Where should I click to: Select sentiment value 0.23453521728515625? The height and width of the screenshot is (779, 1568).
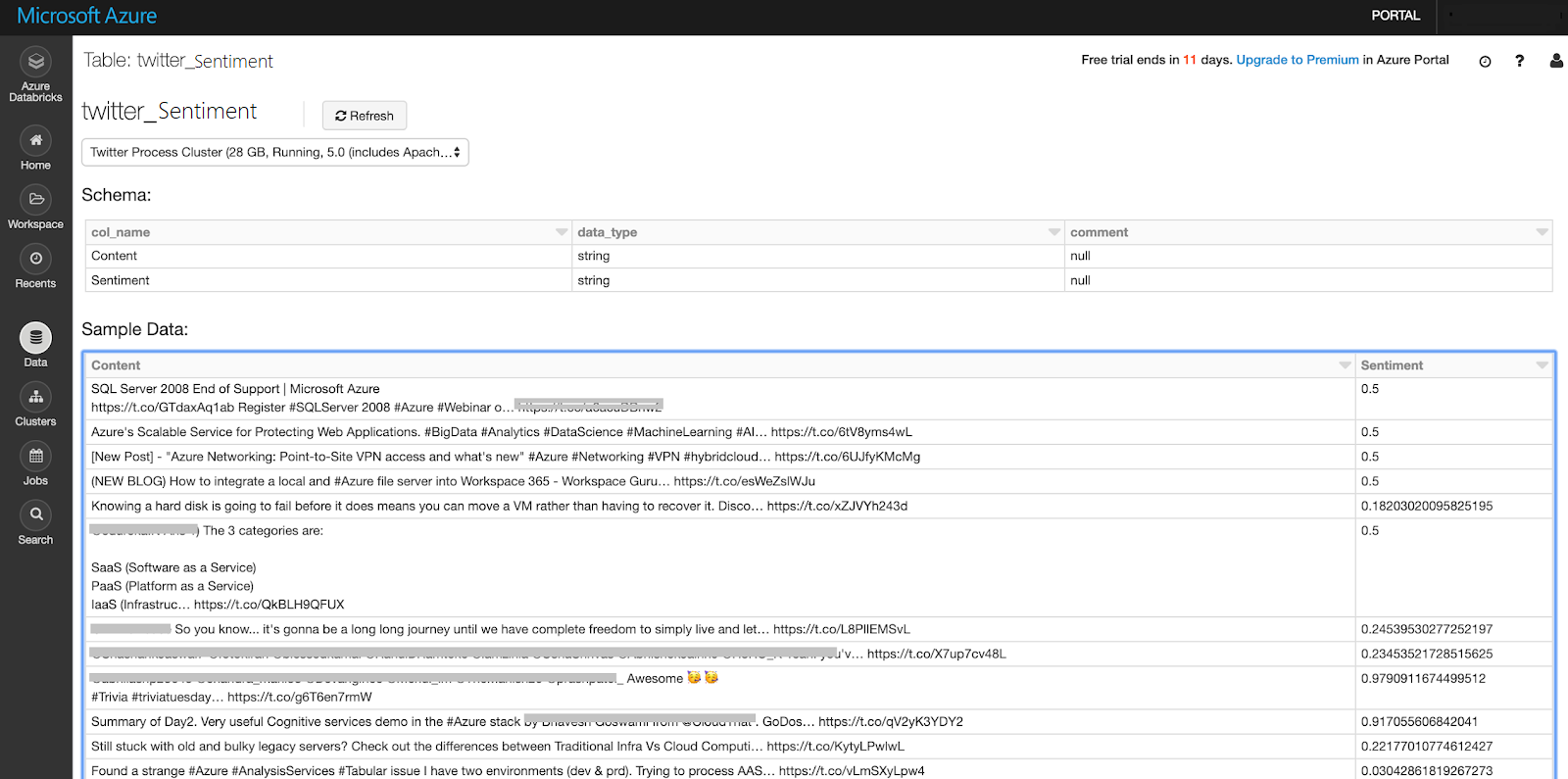1427,654
